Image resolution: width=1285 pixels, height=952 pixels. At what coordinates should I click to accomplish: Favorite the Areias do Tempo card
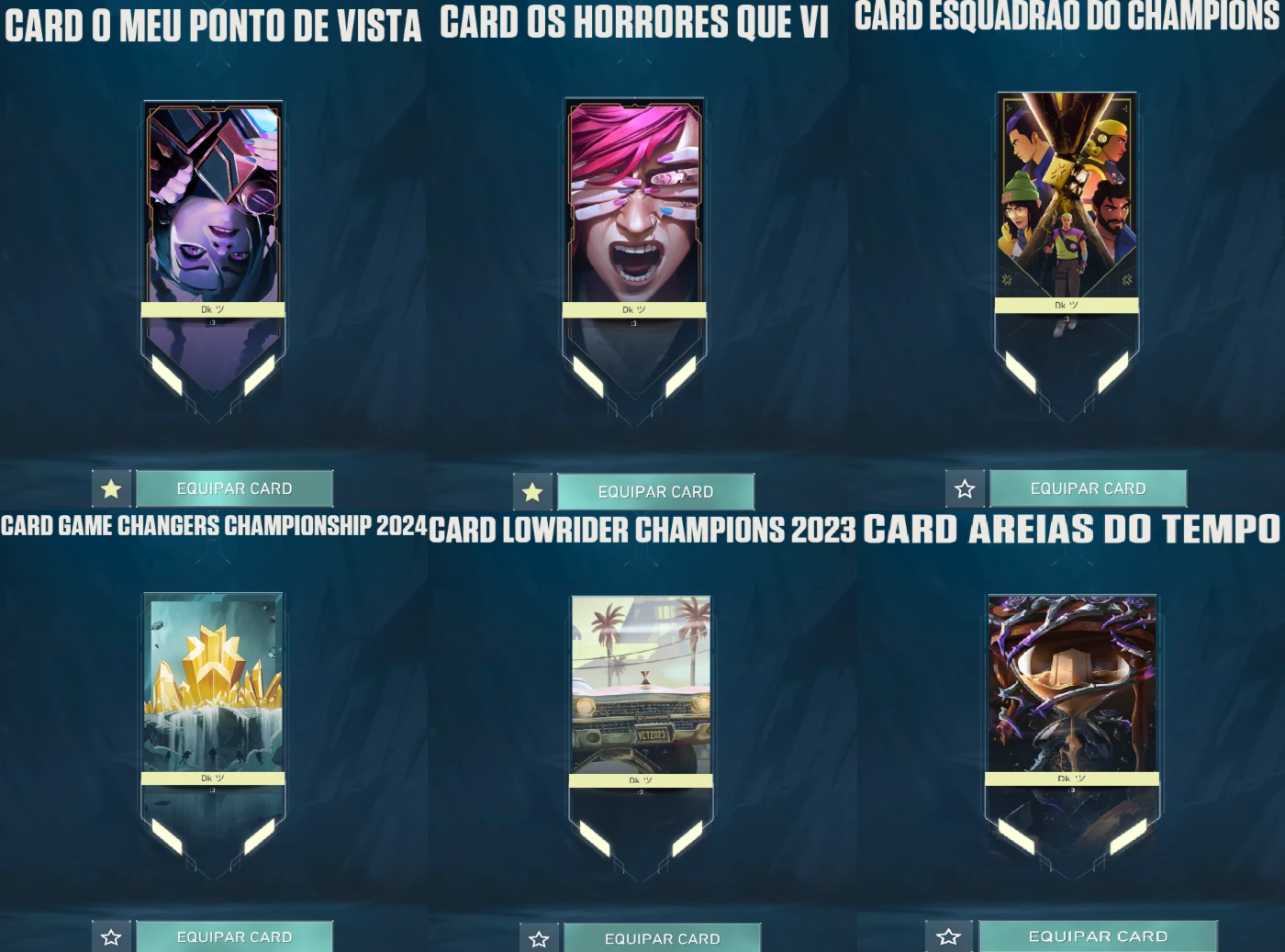(x=948, y=936)
